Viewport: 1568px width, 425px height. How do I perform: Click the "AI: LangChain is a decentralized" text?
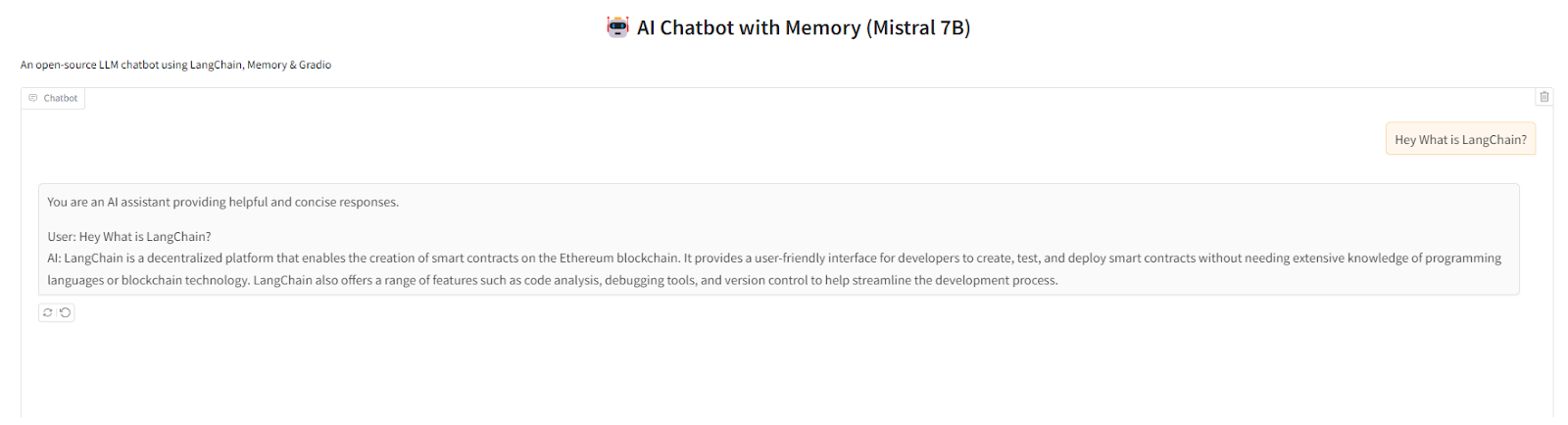[147, 258]
